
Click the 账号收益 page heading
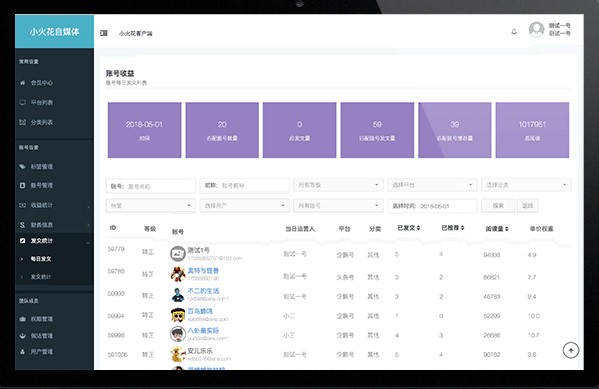coord(120,73)
